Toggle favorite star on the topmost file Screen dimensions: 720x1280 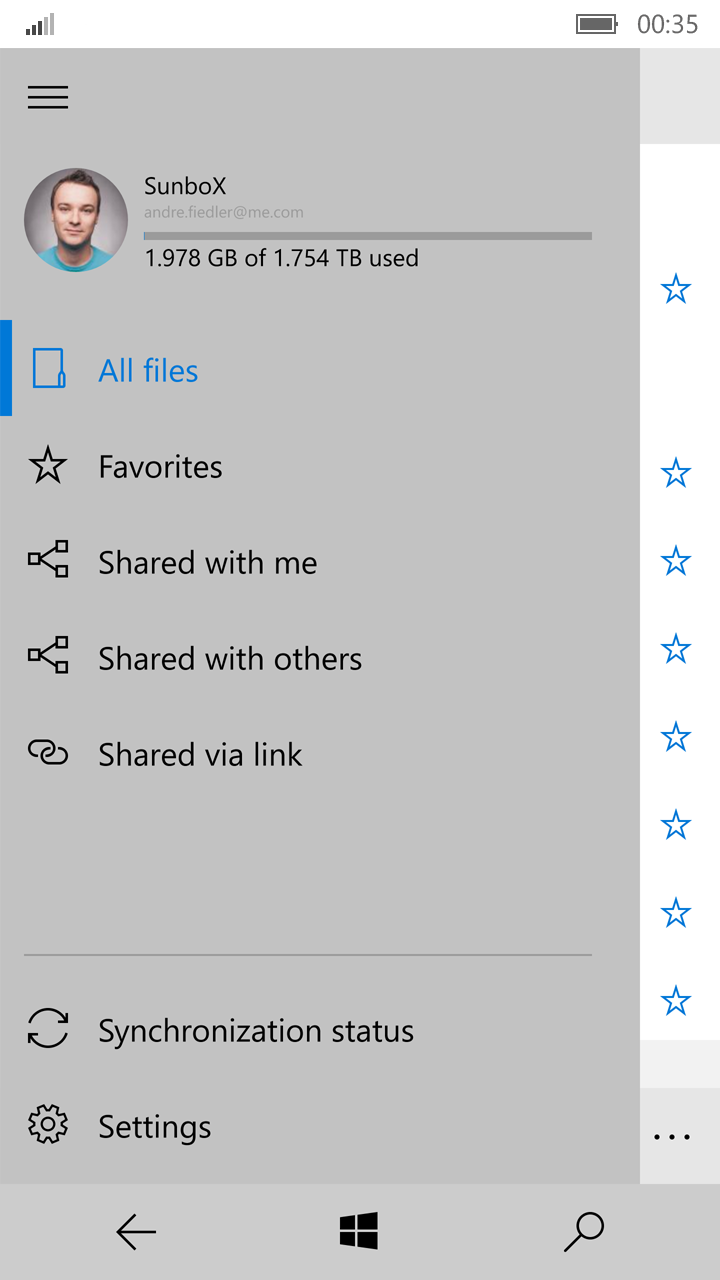(676, 290)
